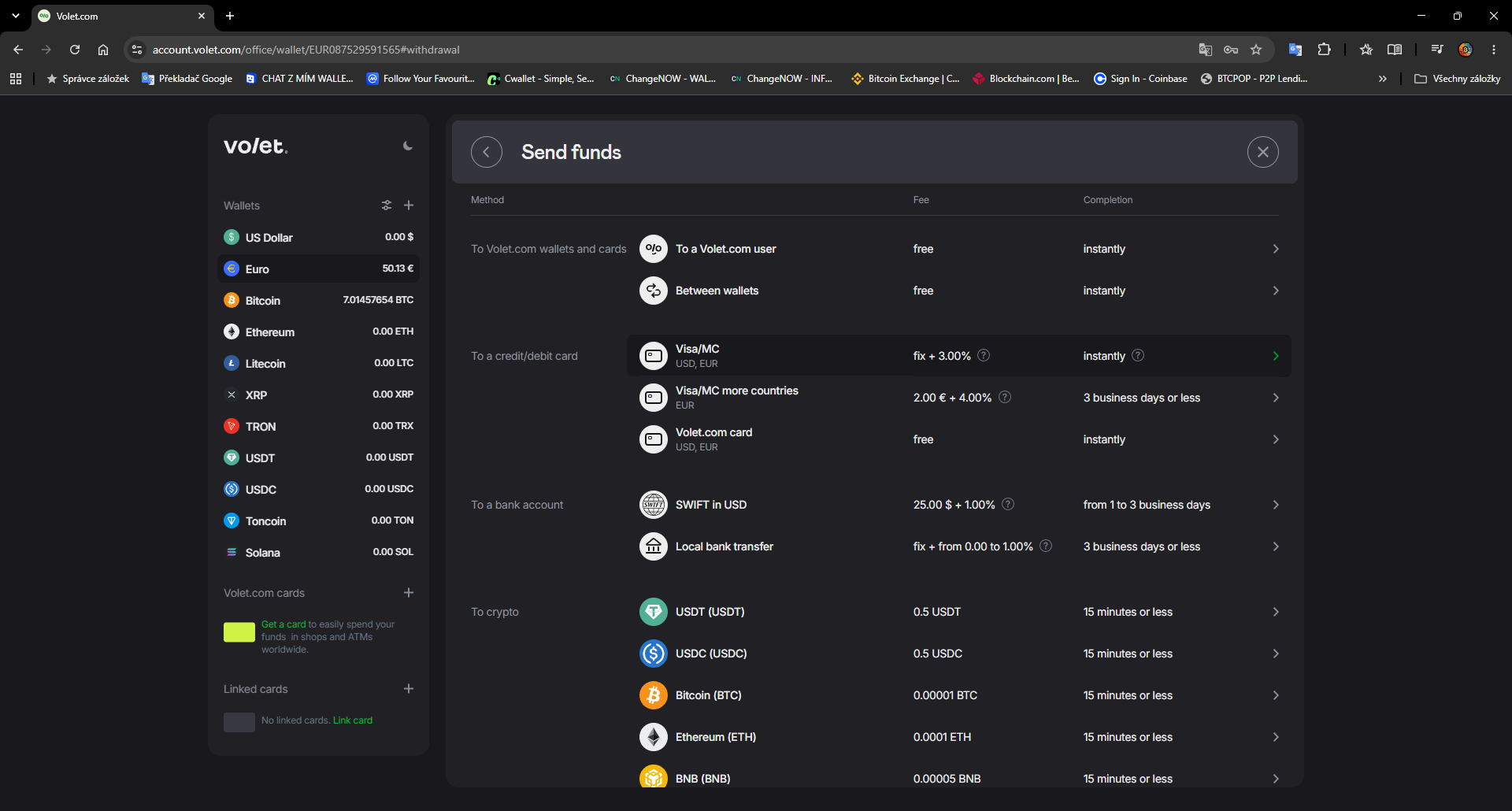Click the volet. logo
1512x811 pixels.
pyautogui.click(x=256, y=146)
